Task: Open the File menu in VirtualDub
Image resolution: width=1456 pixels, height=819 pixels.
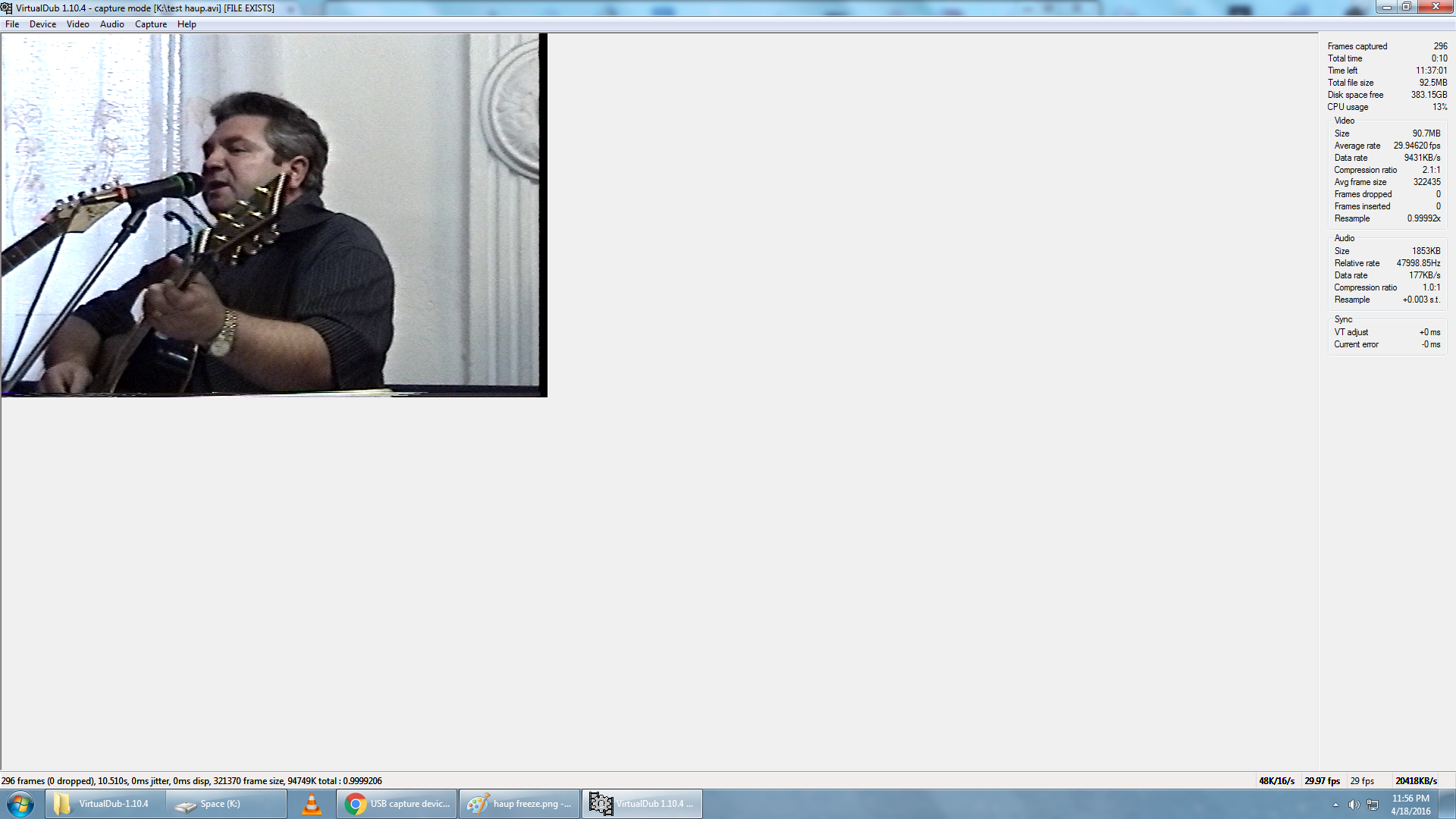Action: point(11,23)
